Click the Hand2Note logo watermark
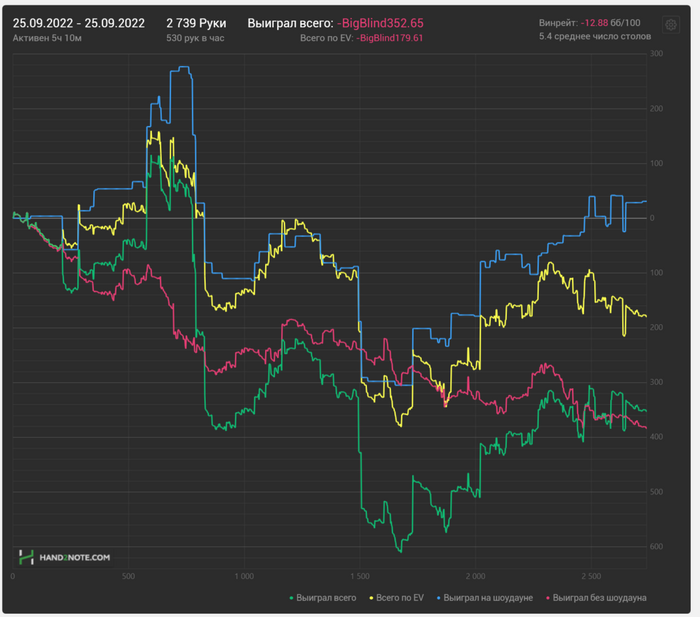This screenshot has height=617, width=700. pyautogui.click(x=65, y=557)
